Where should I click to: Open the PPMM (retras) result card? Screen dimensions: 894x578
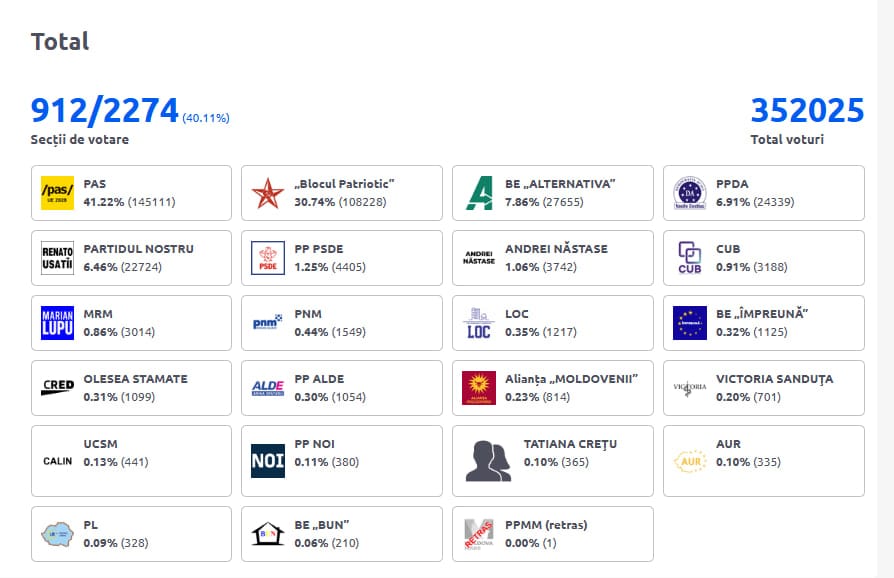[553, 534]
